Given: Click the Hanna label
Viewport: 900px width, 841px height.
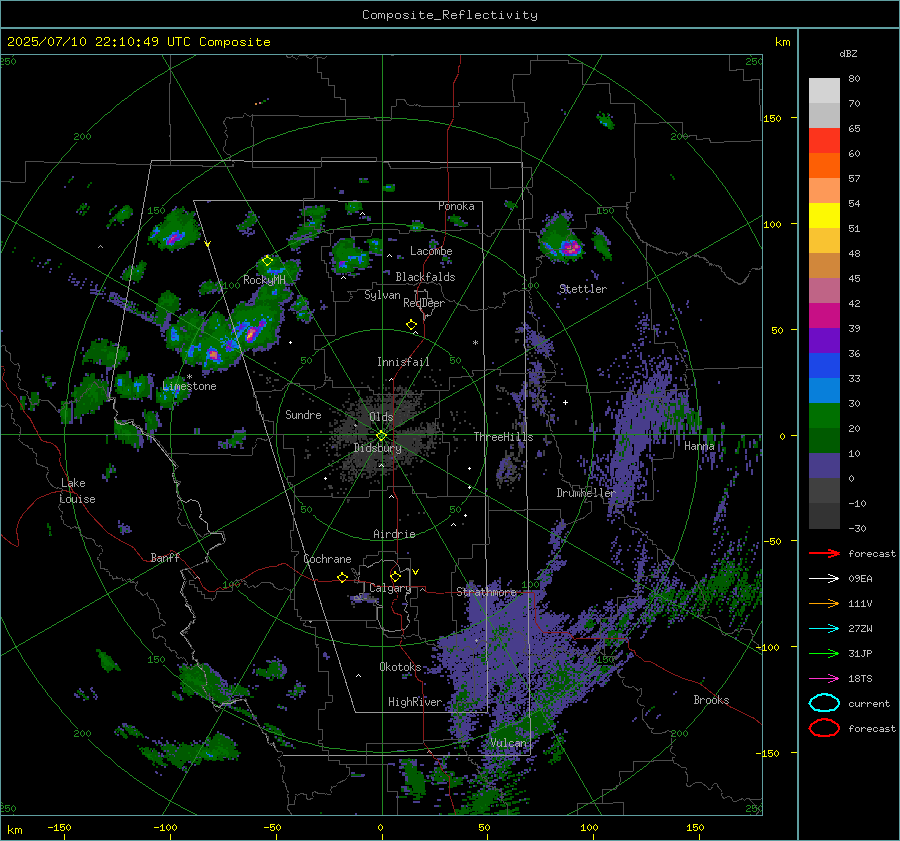Looking at the screenshot, I should coord(699,446).
